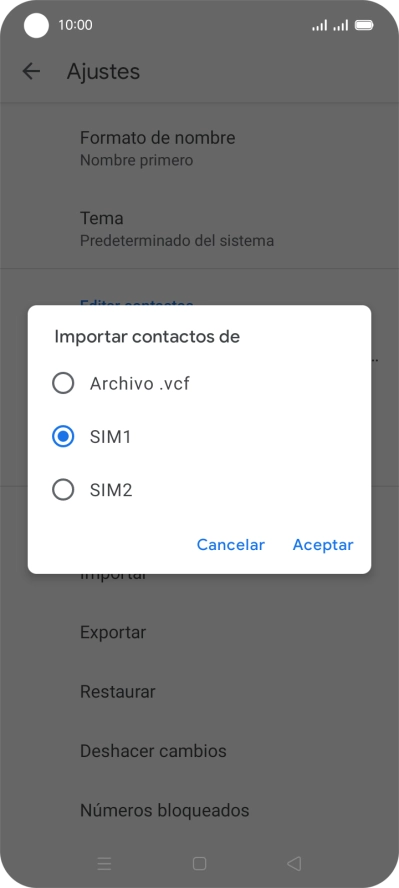The image size is (399, 888).
Task: Dismiss the dialog with Cancelar
Action: click(x=230, y=544)
